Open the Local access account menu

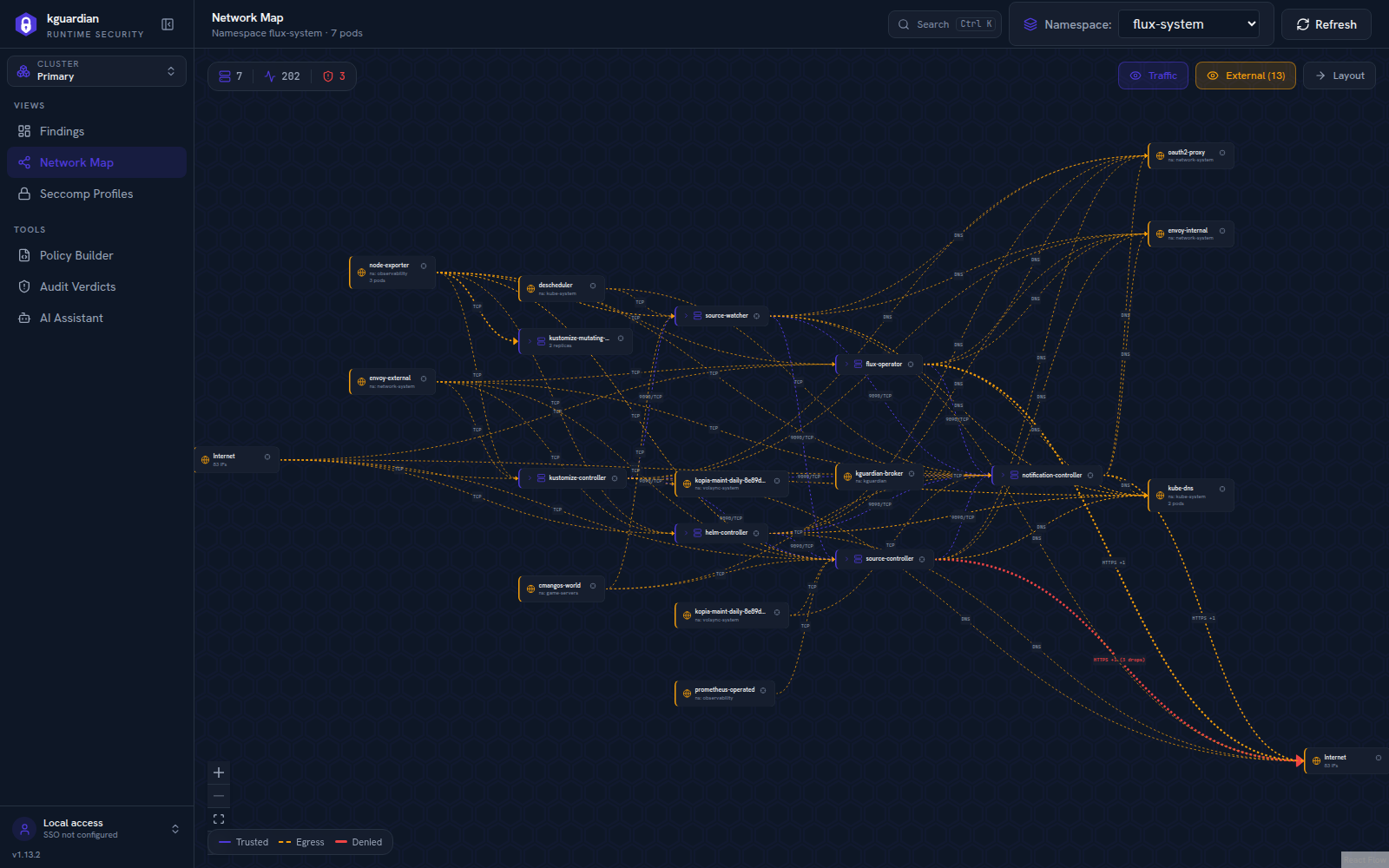point(96,829)
